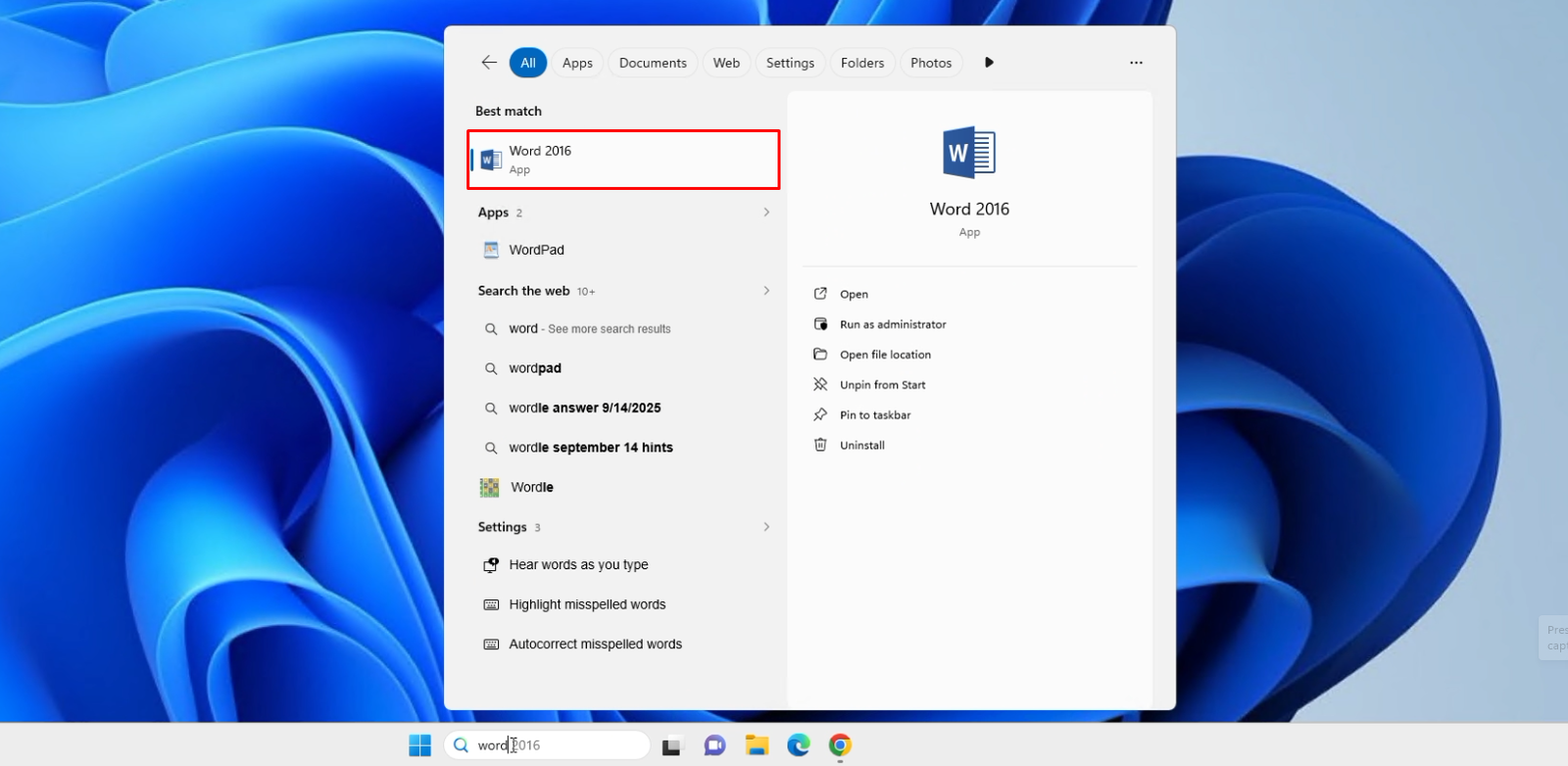This screenshot has height=766, width=1568.
Task: Expand the Search the web section chevron
Action: click(x=766, y=291)
